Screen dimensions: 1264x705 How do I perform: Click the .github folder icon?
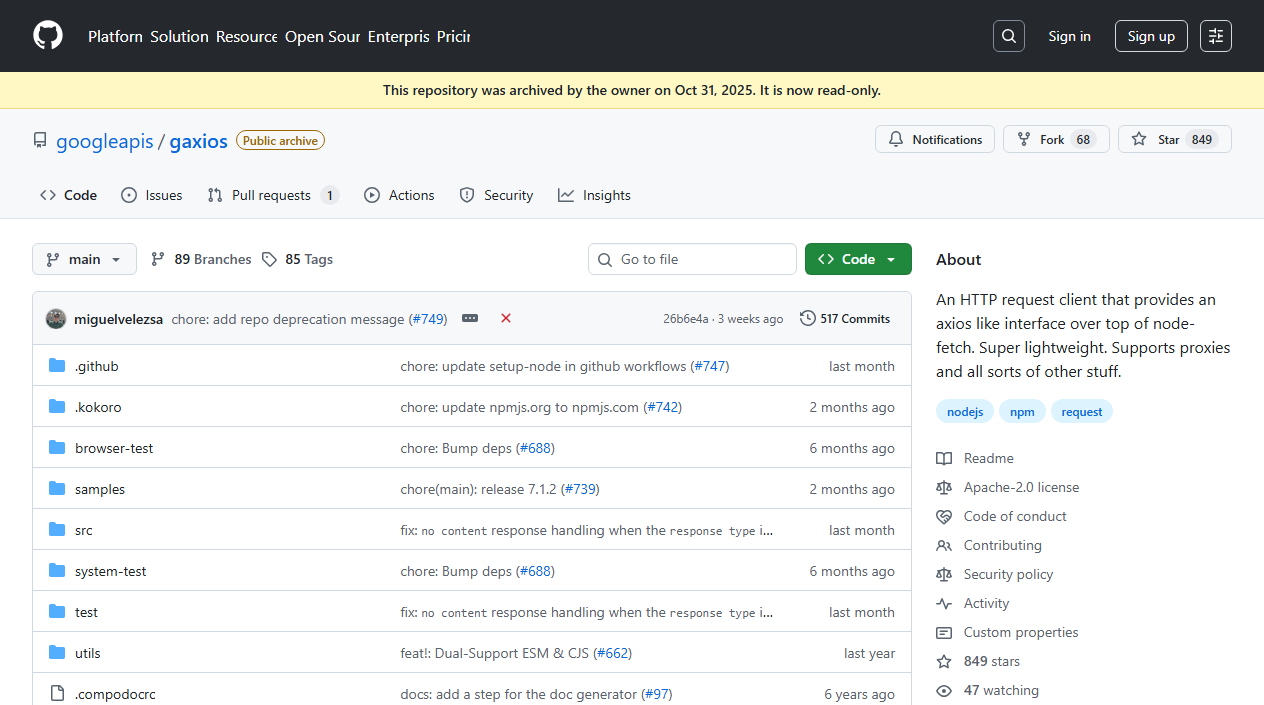click(x=57, y=366)
